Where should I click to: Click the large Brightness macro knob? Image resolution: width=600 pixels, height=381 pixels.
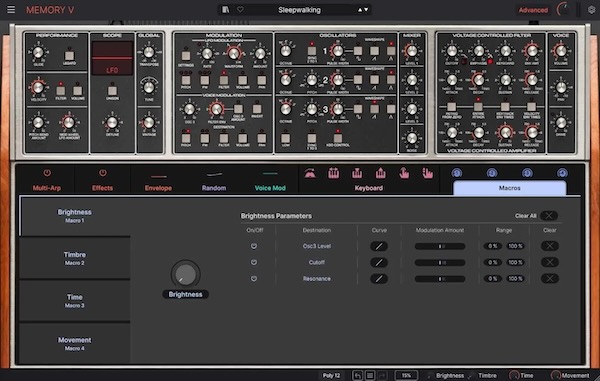[186, 274]
